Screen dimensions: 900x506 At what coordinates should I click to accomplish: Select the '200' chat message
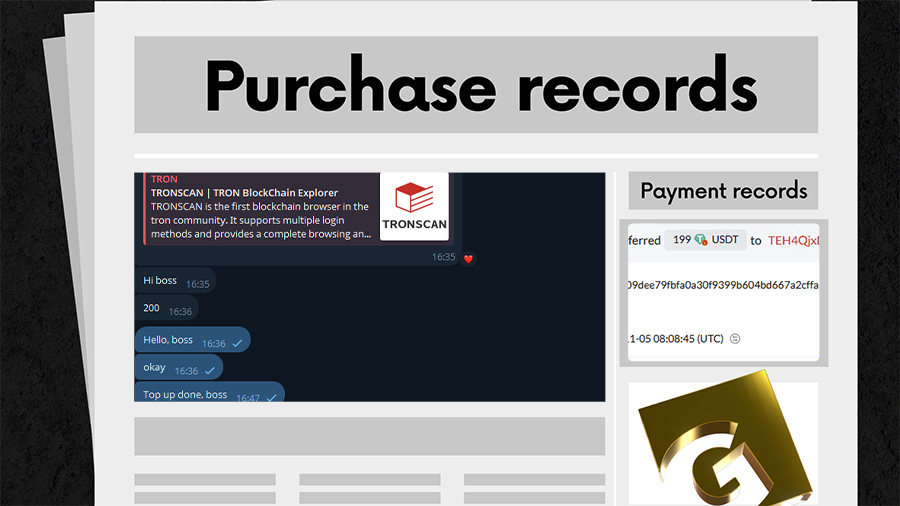(x=166, y=308)
